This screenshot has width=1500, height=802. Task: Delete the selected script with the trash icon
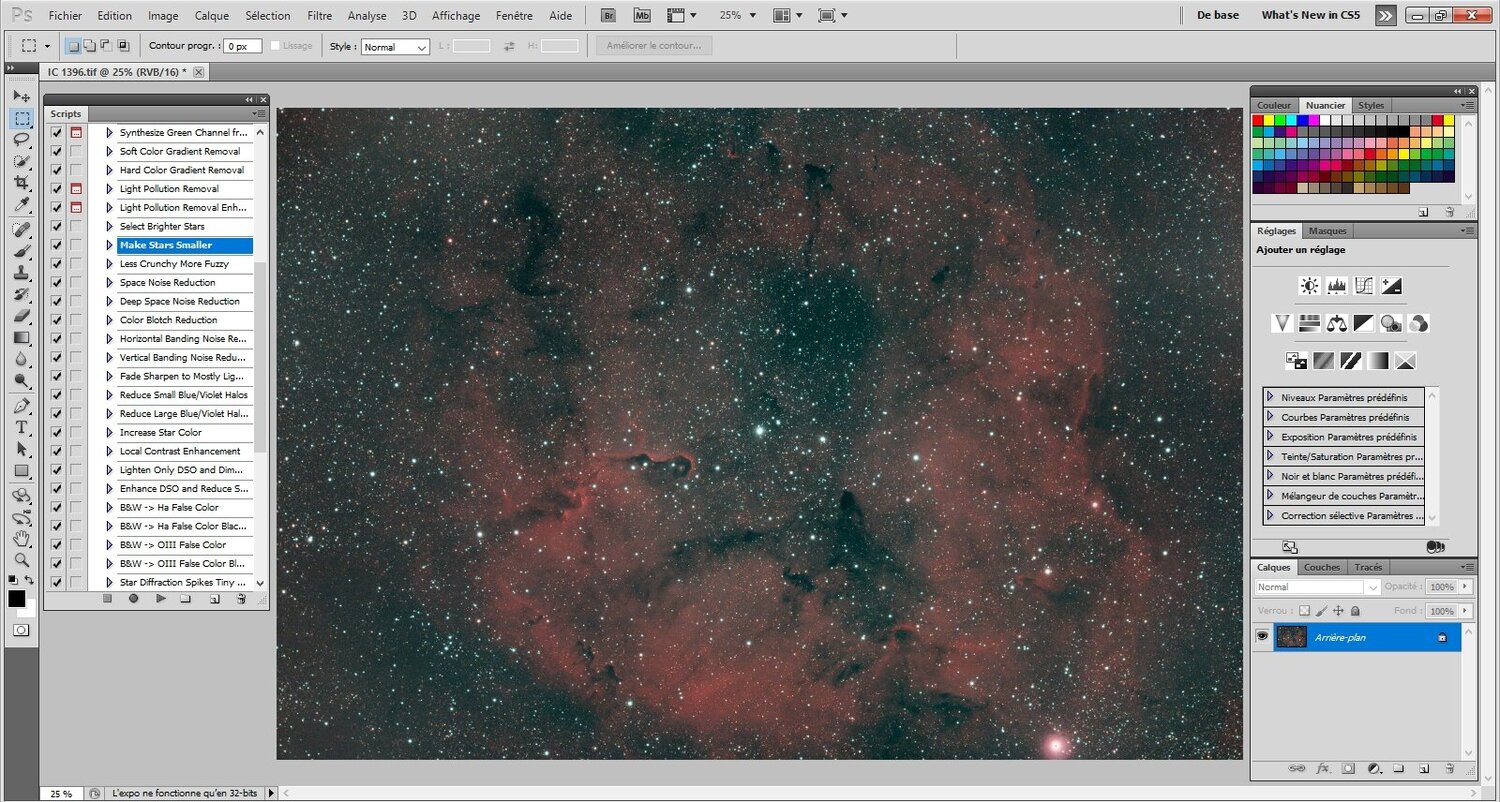(241, 599)
